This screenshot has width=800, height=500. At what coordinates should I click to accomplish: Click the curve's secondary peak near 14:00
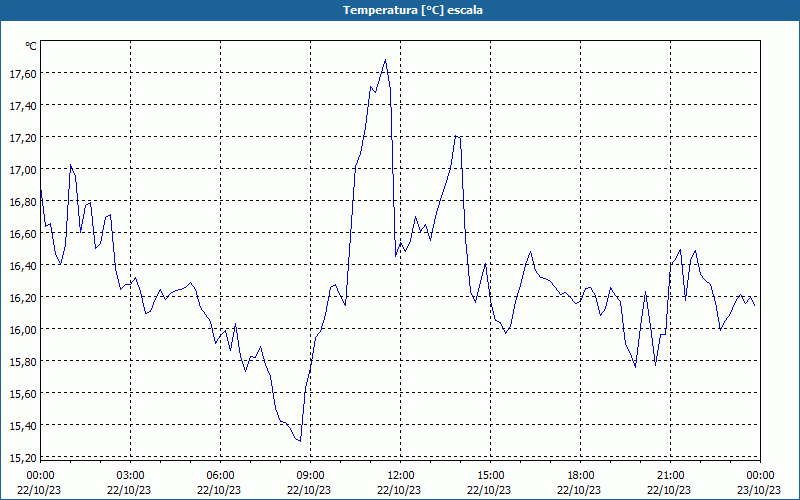(x=457, y=136)
